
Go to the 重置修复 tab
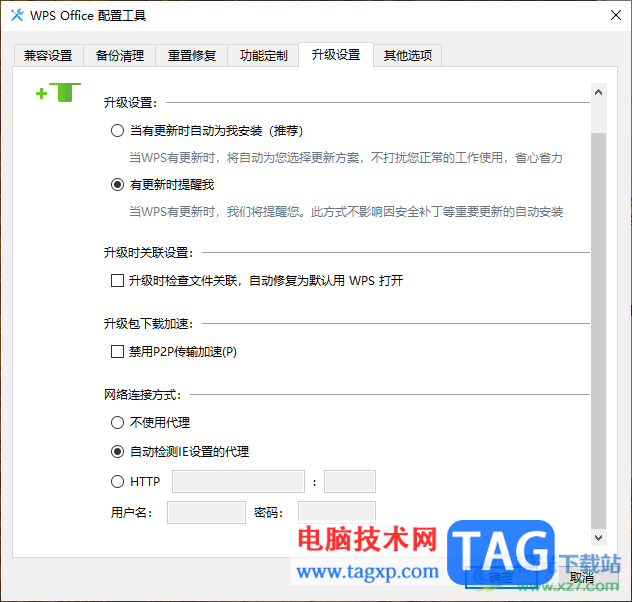[192, 55]
